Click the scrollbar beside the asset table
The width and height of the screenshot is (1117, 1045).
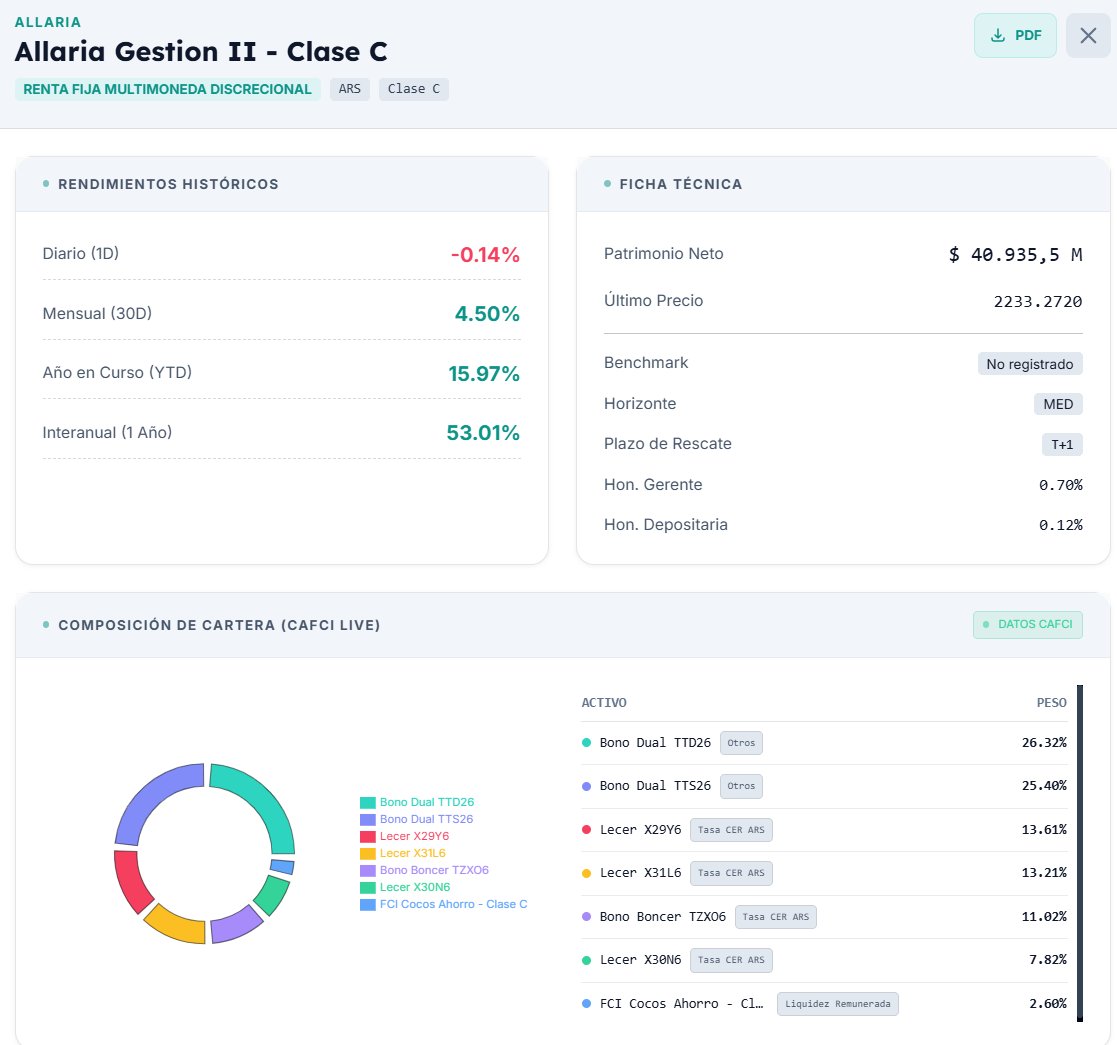tap(1080, 853)
